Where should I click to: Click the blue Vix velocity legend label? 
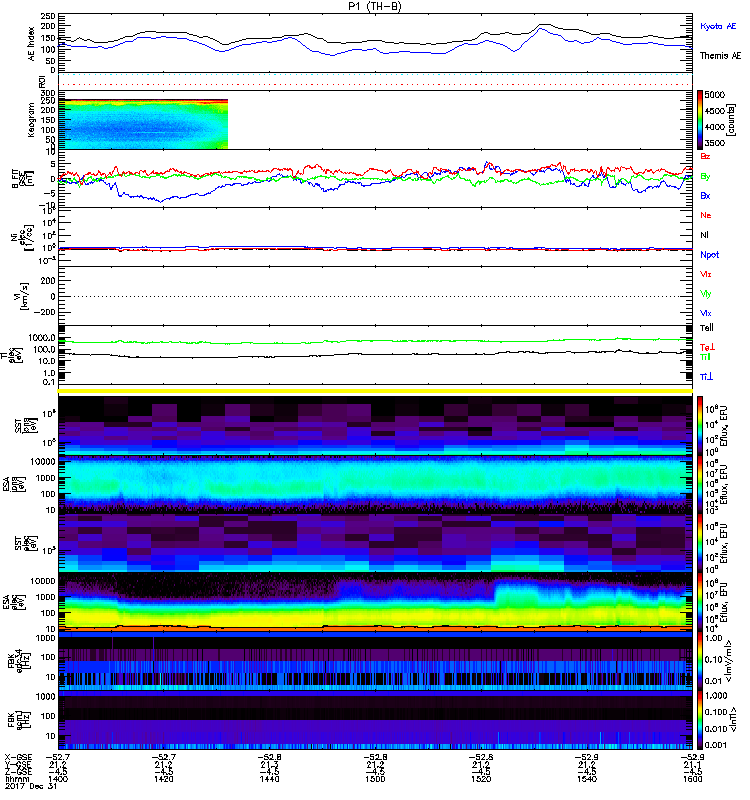click(706, 313)
